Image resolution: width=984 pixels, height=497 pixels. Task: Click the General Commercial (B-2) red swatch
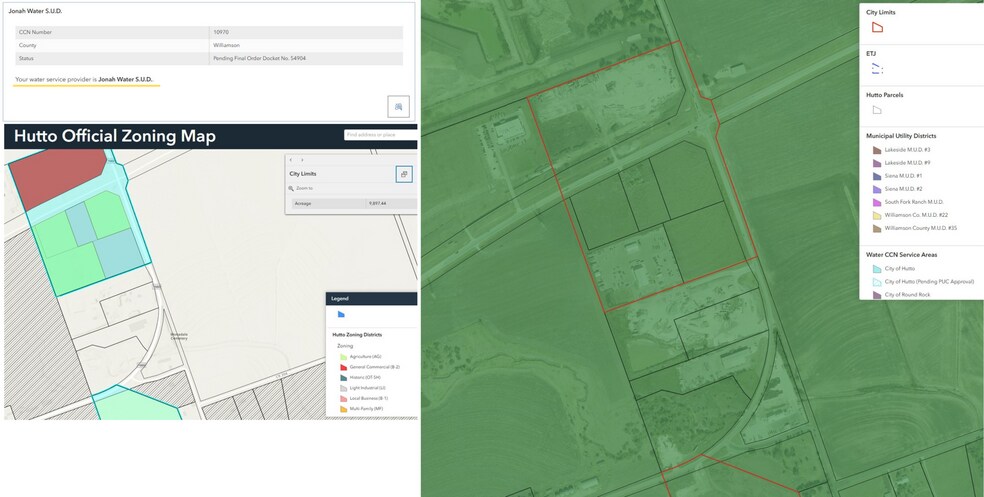click(343, 367)
